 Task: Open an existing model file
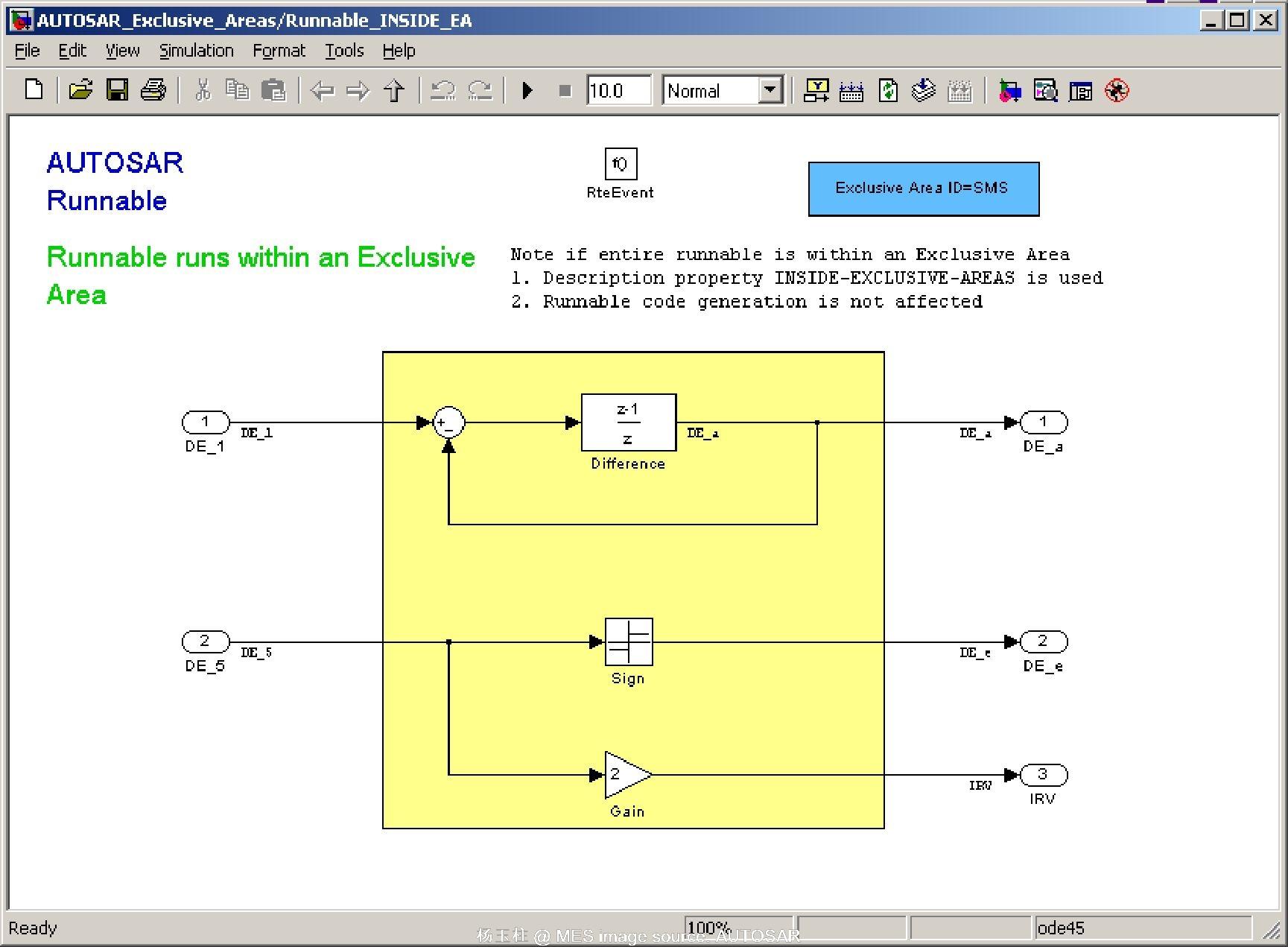point(80,90)
